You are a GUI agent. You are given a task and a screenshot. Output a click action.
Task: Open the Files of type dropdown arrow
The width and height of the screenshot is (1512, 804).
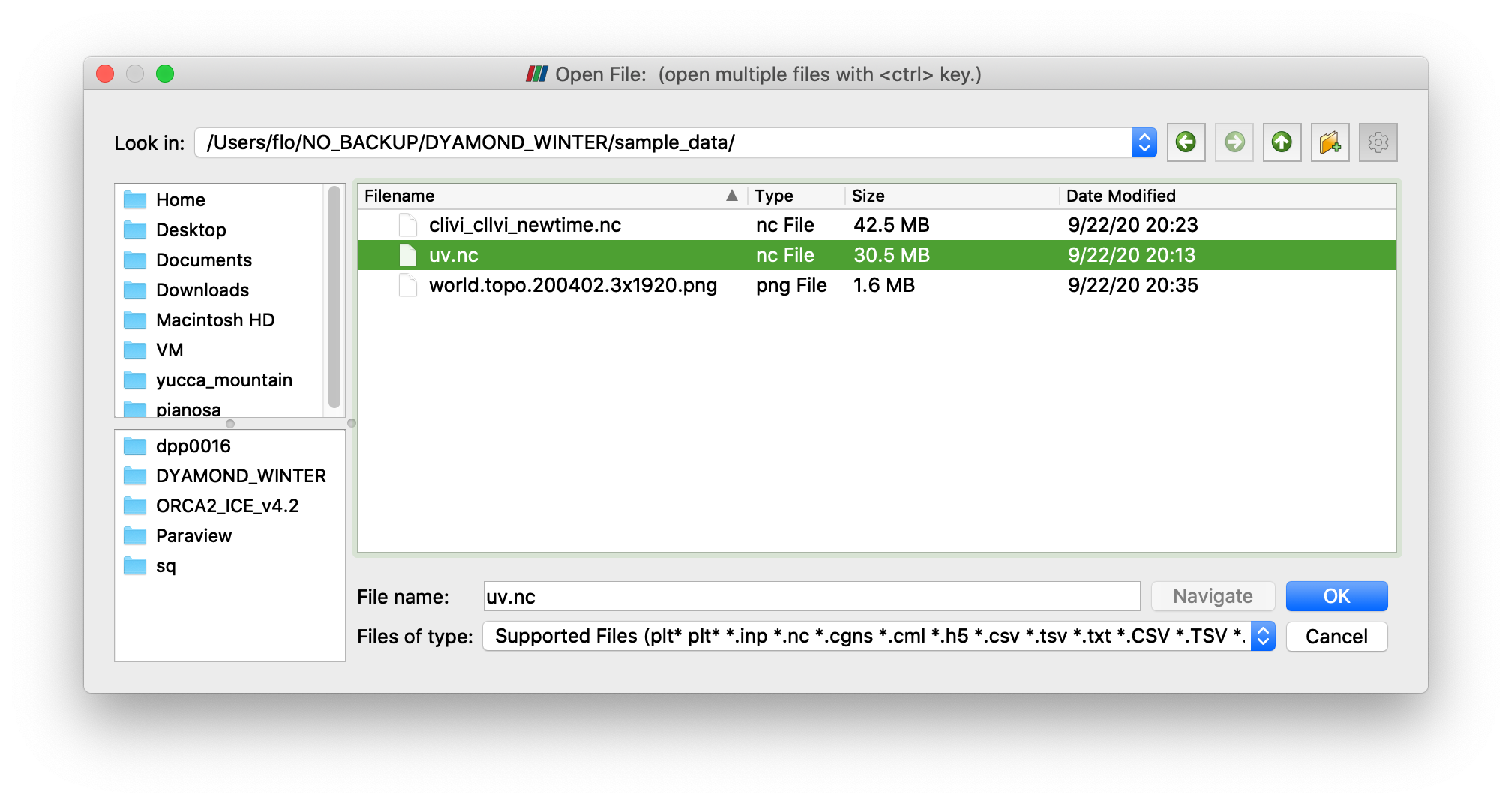click(1263, 637)
